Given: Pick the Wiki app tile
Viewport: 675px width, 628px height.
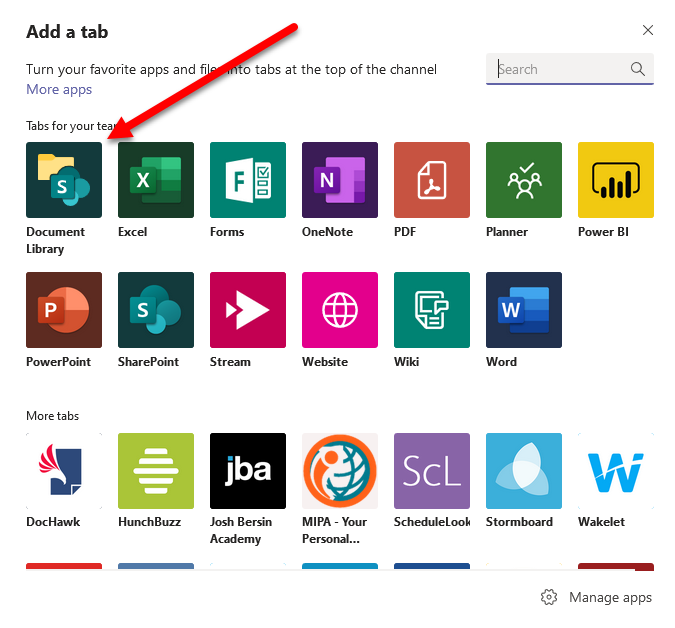Looking at the screenshot, I should [432, 310].
